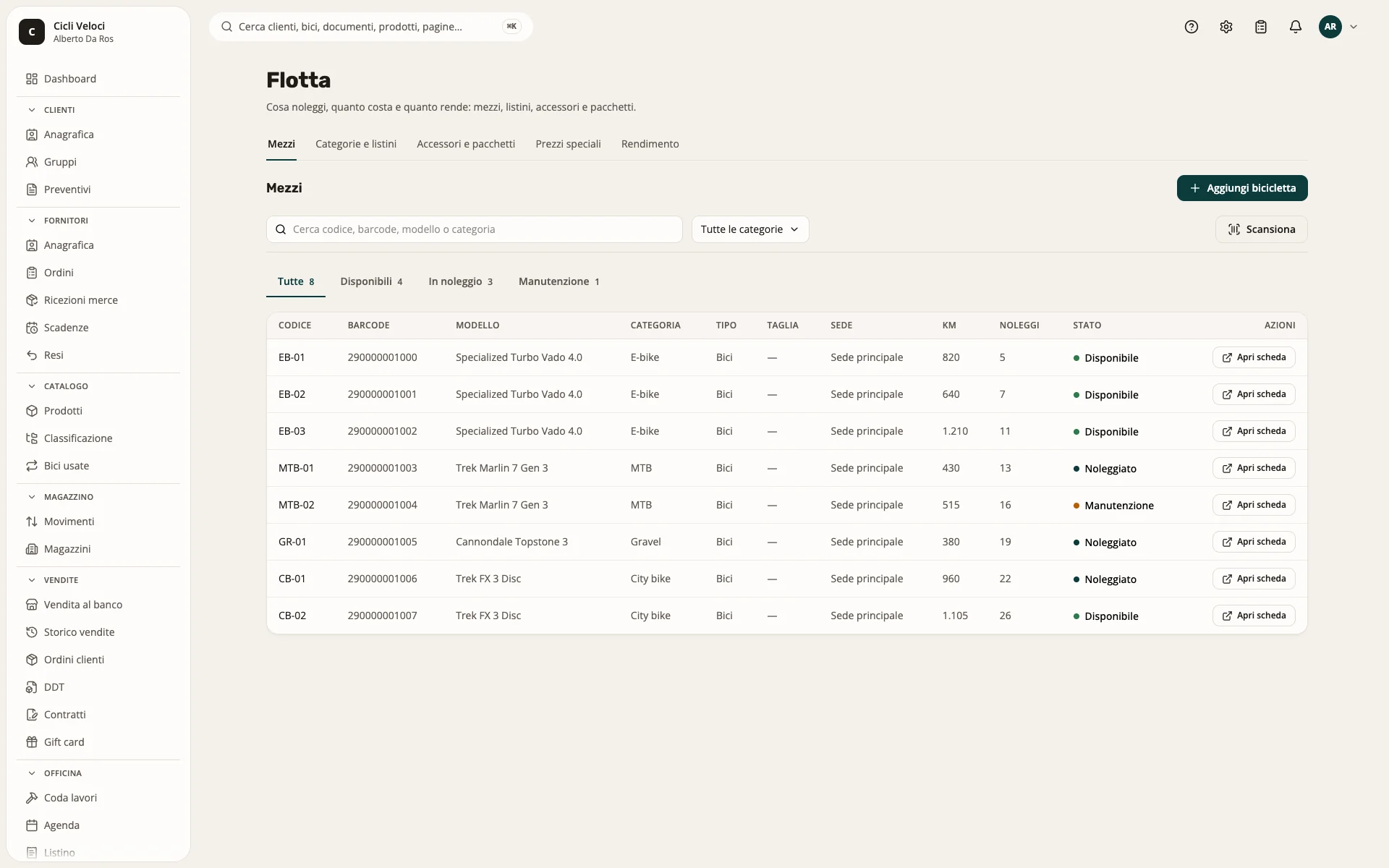This screenshot has height=868, width=1389.
Task: Open Apri scheda for MTB-02
Action: 1254,505
